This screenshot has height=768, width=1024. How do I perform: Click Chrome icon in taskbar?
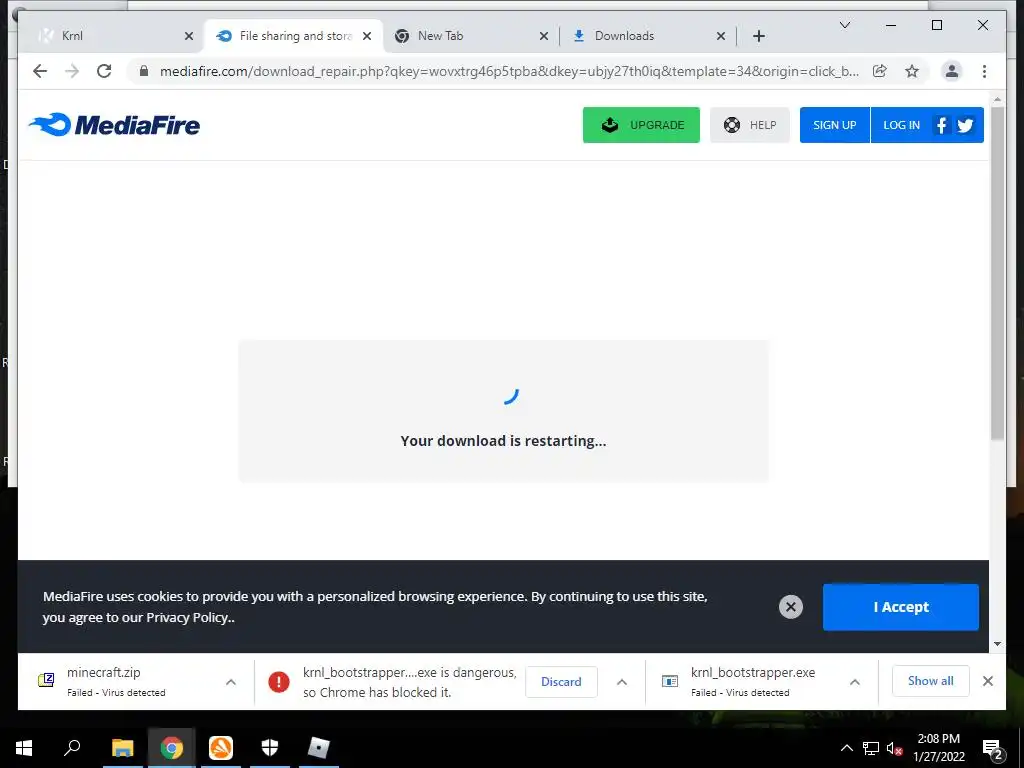172,748
